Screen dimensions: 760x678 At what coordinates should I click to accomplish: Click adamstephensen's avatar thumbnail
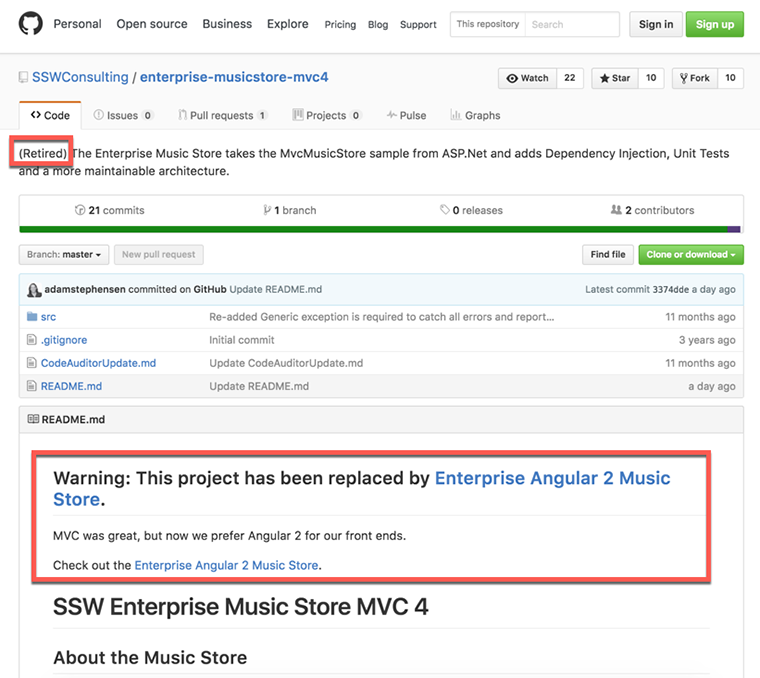click(x=34, y=290)
